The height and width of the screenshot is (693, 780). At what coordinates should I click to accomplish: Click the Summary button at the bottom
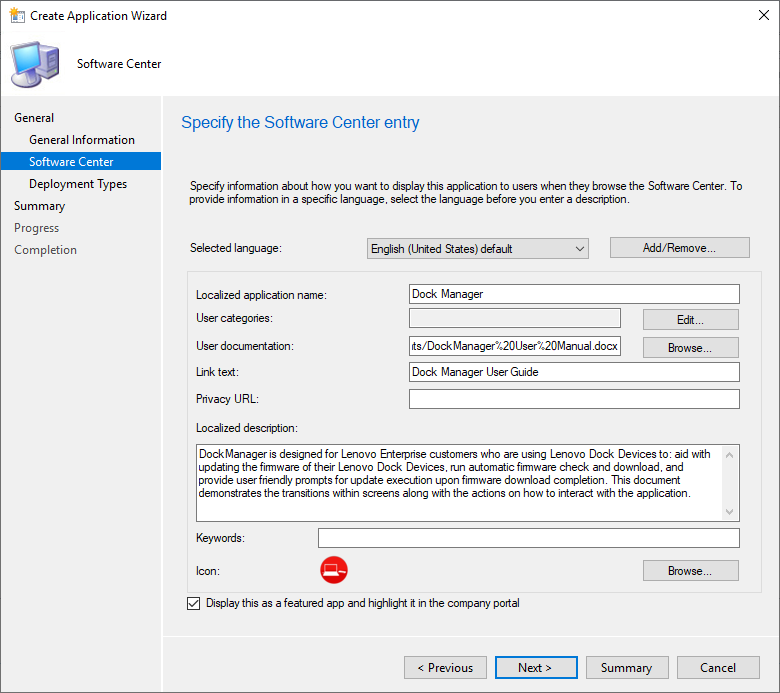click(627, 668)
